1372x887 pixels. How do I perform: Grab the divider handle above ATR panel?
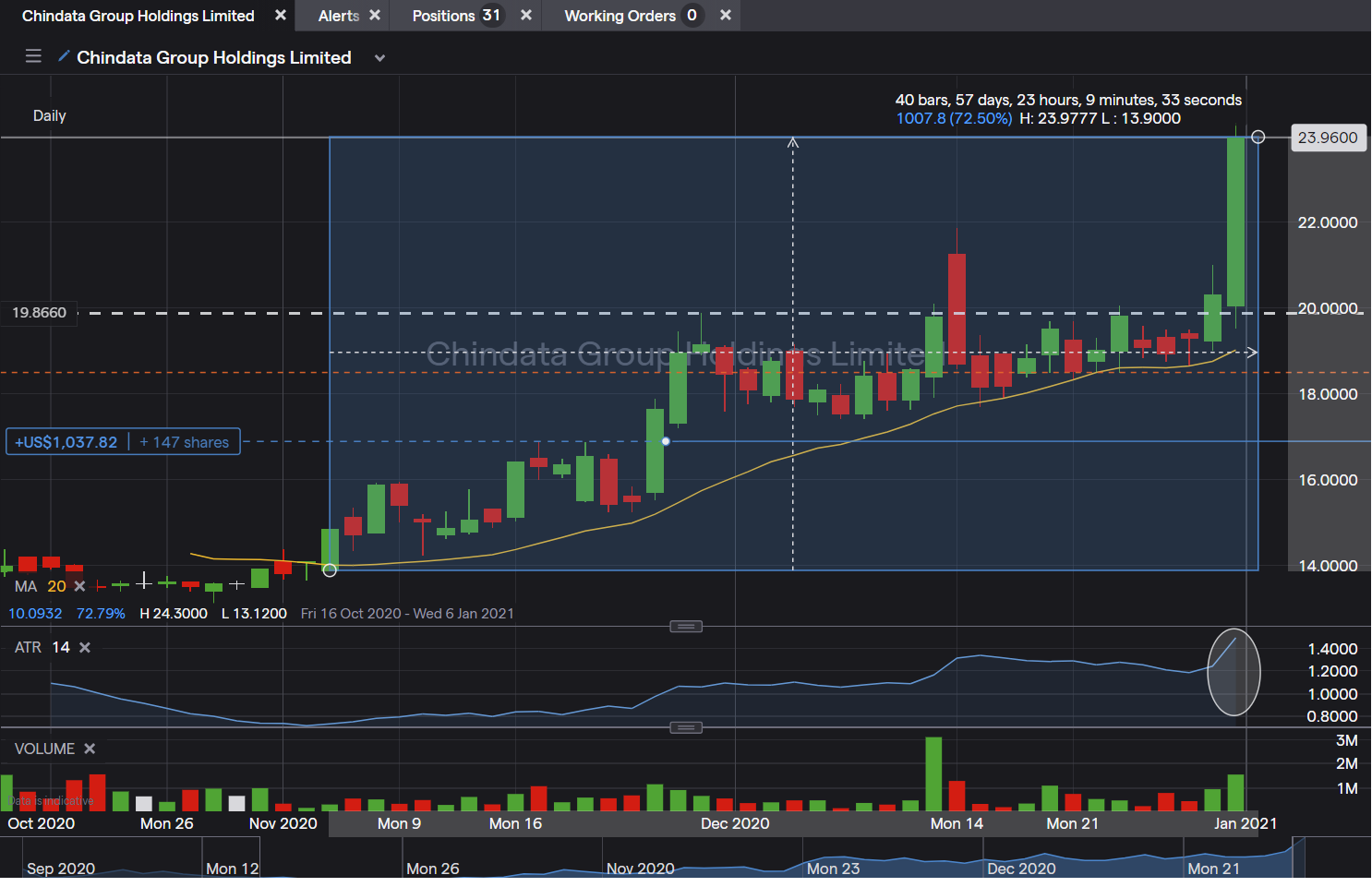(x=686, y=627)
